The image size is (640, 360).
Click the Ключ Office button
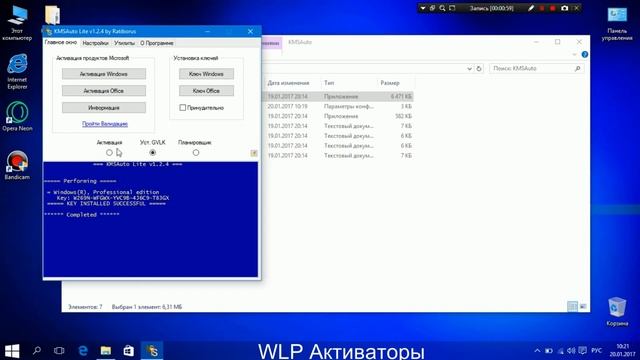(x=206, y=91)
